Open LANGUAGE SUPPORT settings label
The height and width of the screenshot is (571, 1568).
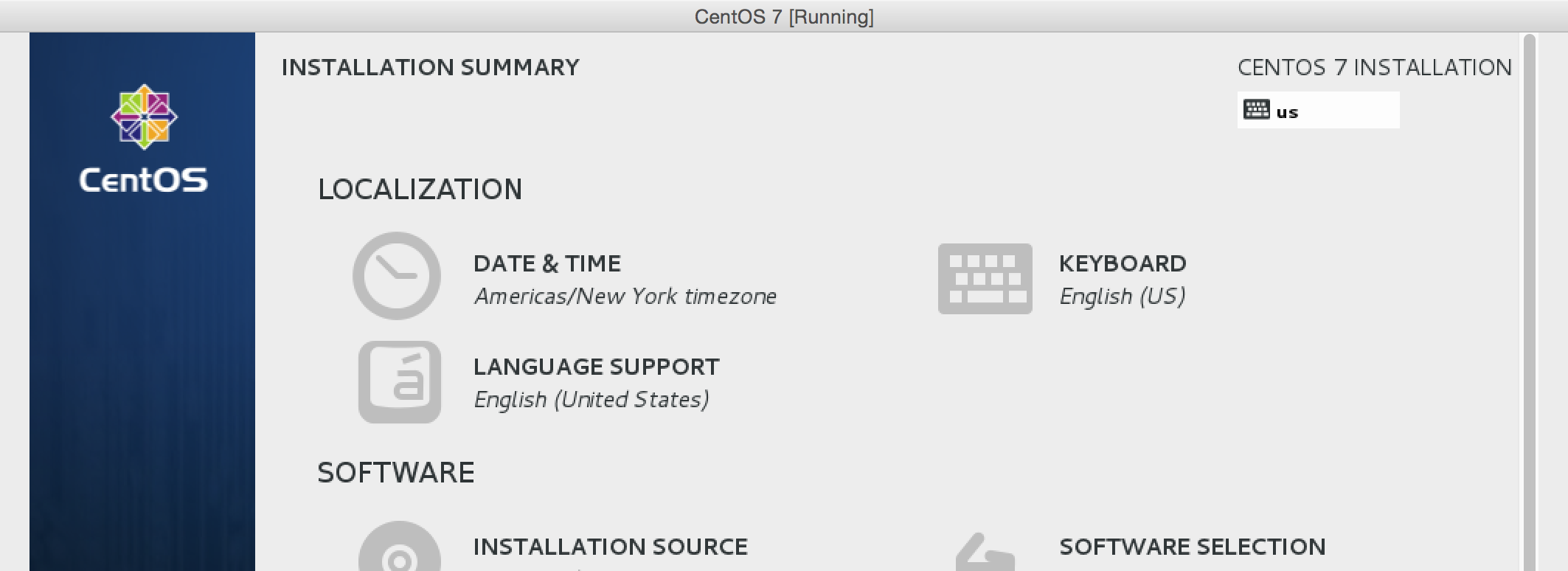tap(597, 367)
